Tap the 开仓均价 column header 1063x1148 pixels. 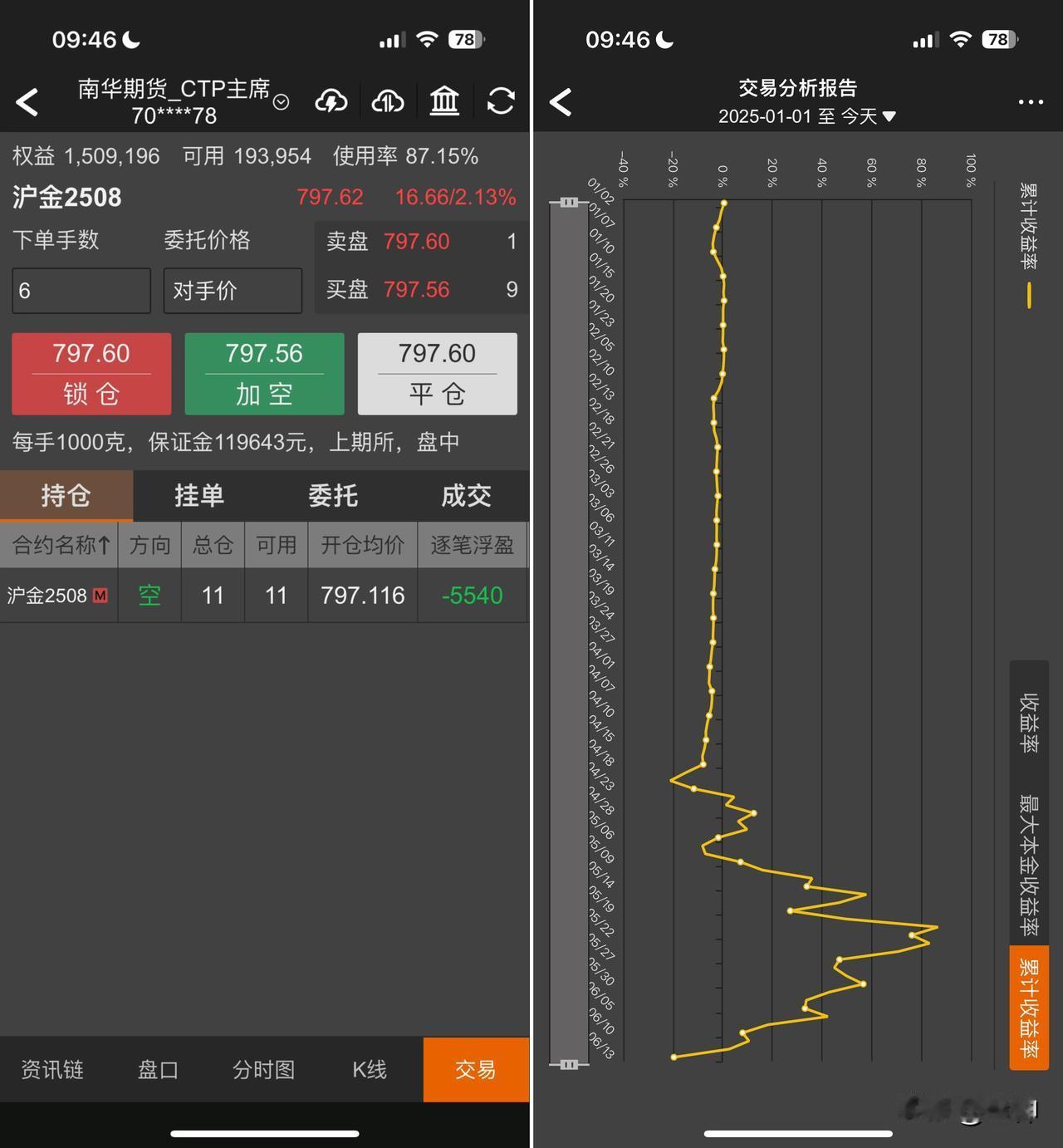tap(362, 545)
